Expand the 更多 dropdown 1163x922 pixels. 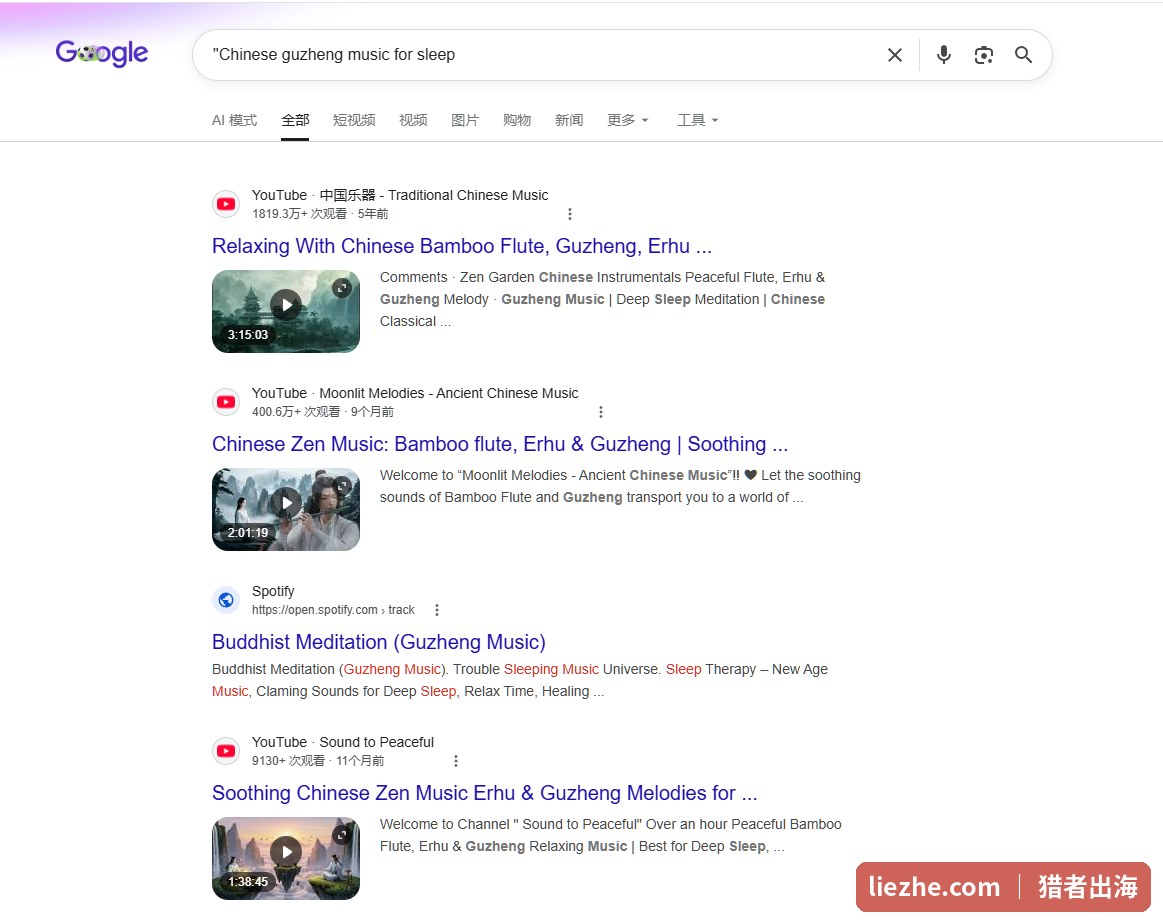627,120
